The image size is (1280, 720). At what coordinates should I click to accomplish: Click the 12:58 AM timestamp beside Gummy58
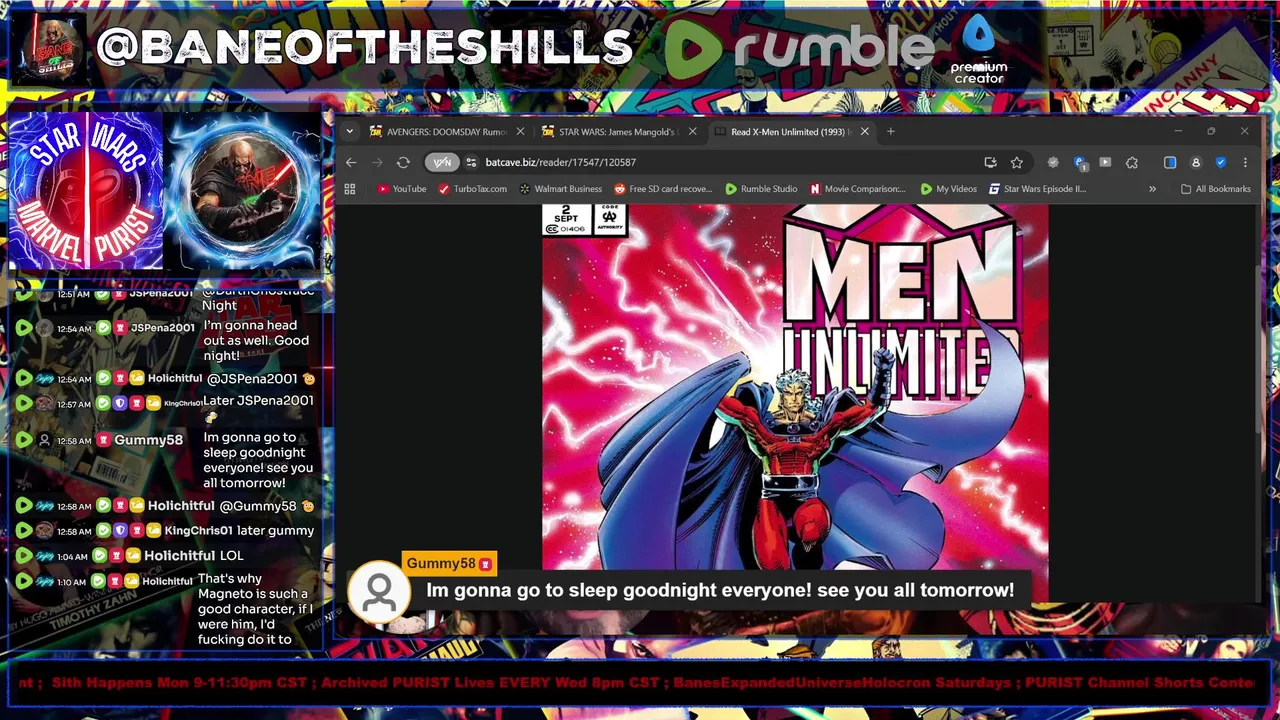(x=74, y=440)
